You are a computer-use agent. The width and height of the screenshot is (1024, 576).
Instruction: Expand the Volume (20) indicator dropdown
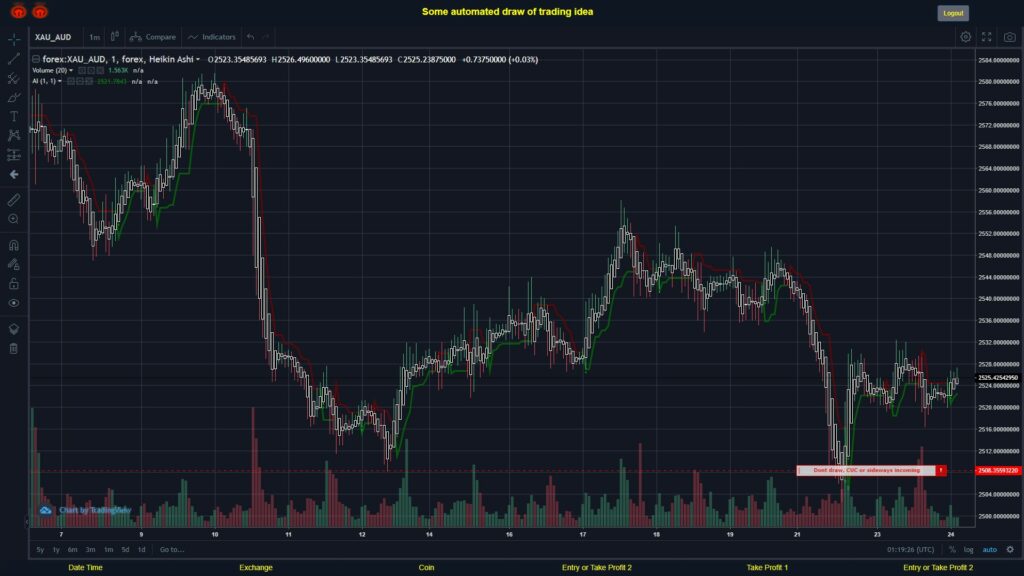coord(71,71)
